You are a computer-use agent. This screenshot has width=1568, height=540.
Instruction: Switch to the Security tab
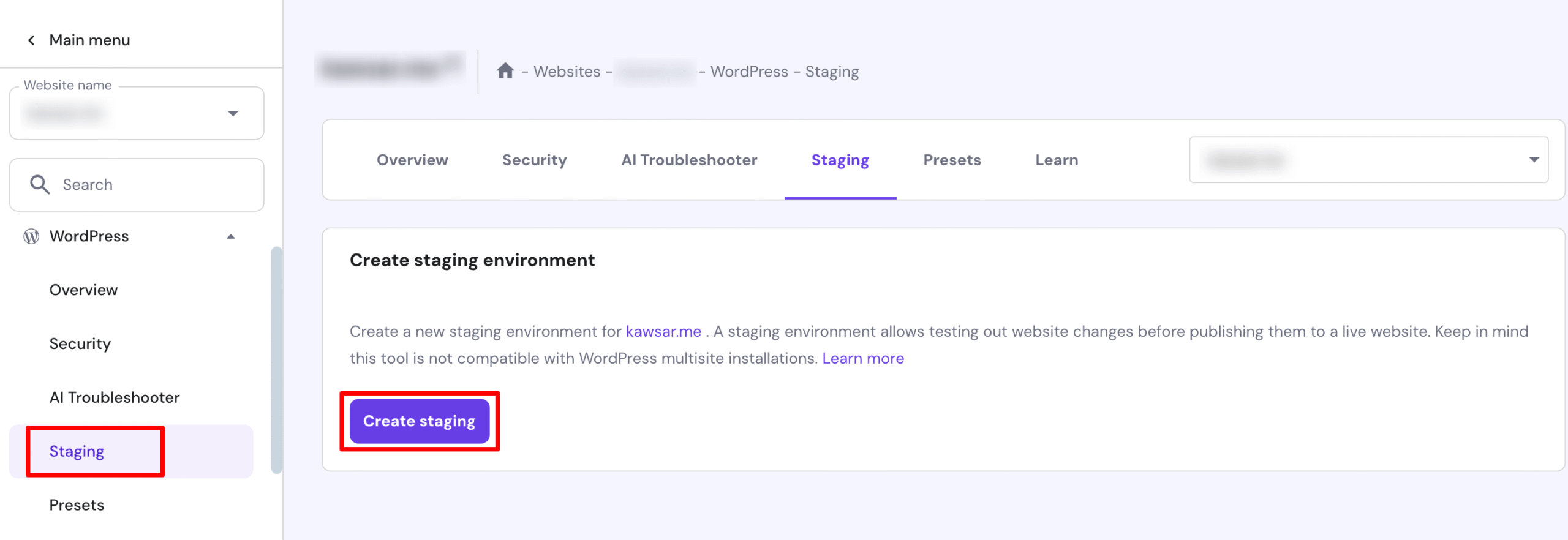[534, 160]
